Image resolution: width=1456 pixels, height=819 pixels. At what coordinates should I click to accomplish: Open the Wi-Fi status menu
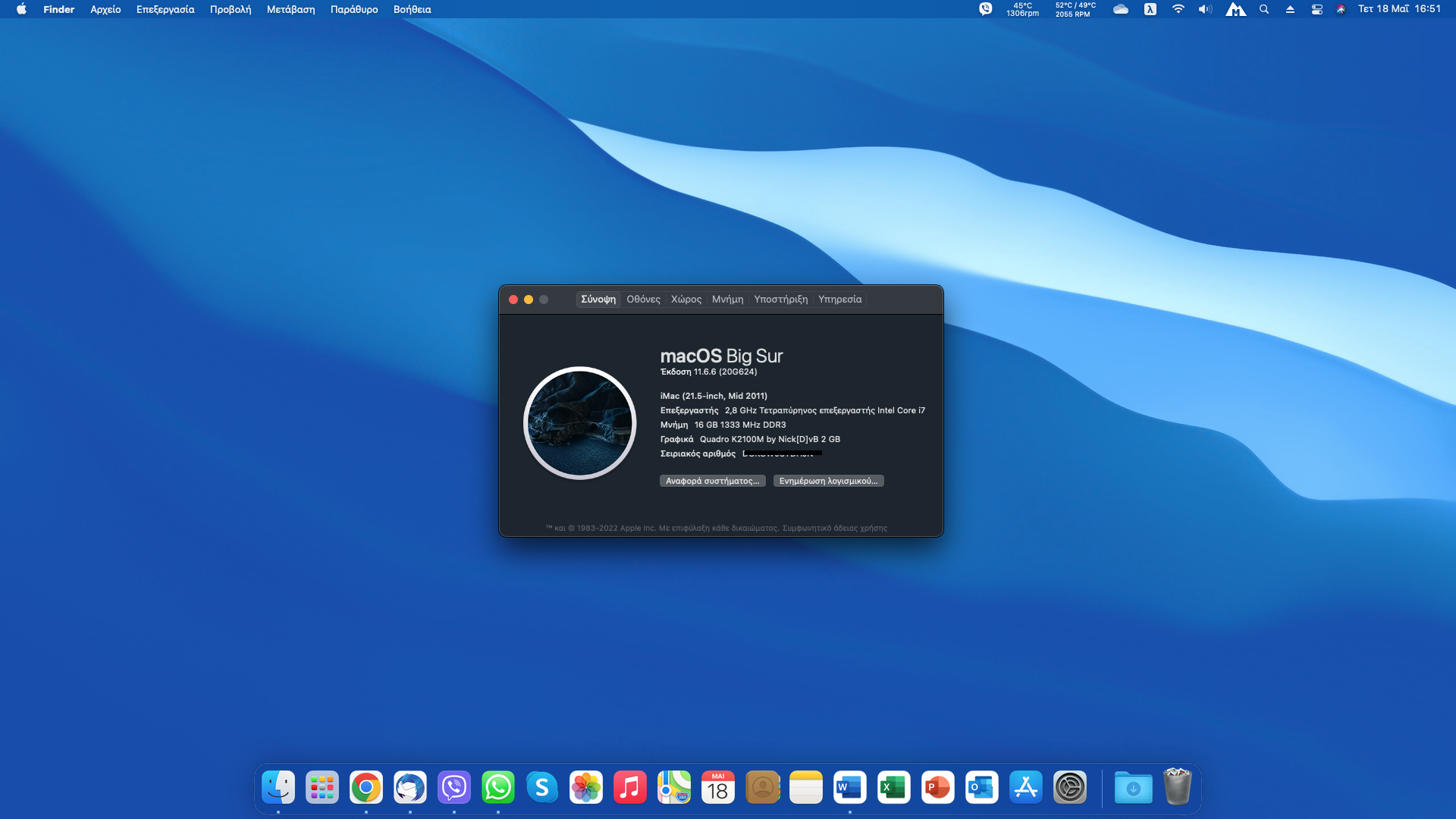tap(1178, 9)
